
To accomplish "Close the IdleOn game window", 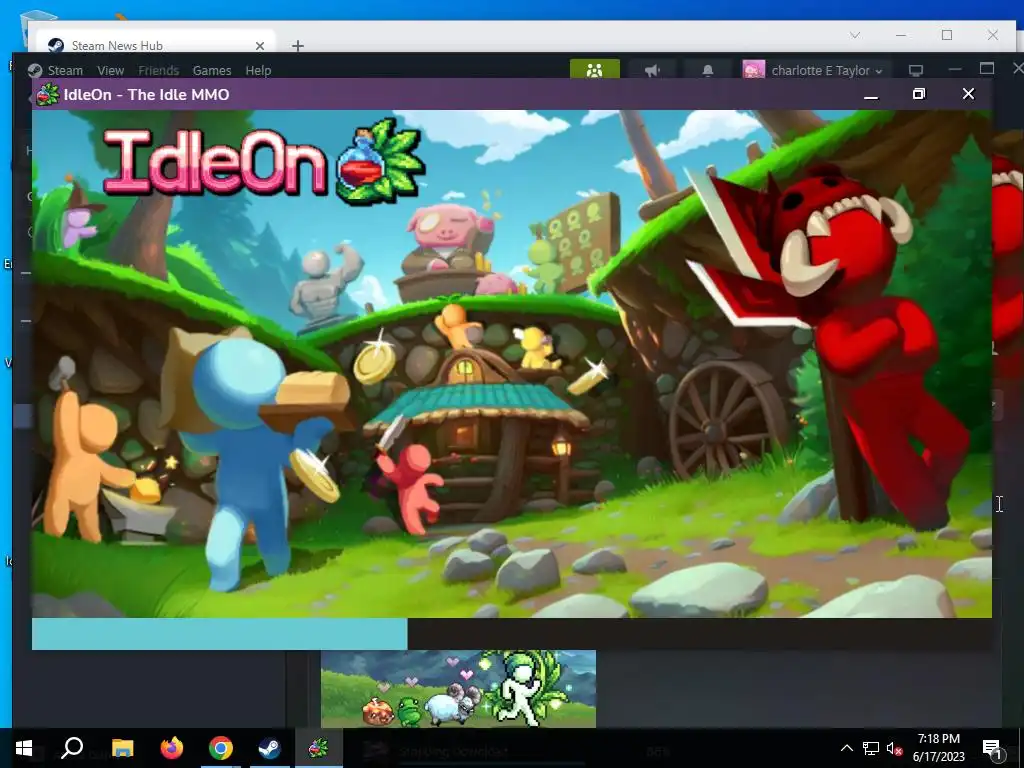I will (968, 94).
